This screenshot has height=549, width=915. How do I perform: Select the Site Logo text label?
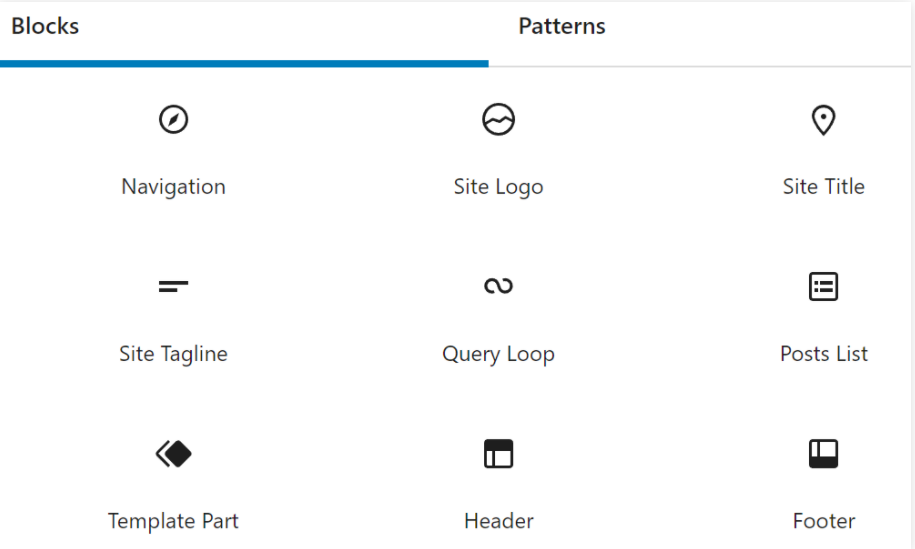coord(498,187)
